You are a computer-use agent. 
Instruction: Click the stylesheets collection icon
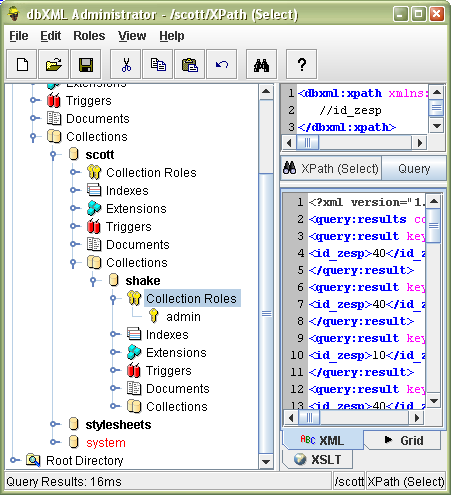[x=74, y=424]
